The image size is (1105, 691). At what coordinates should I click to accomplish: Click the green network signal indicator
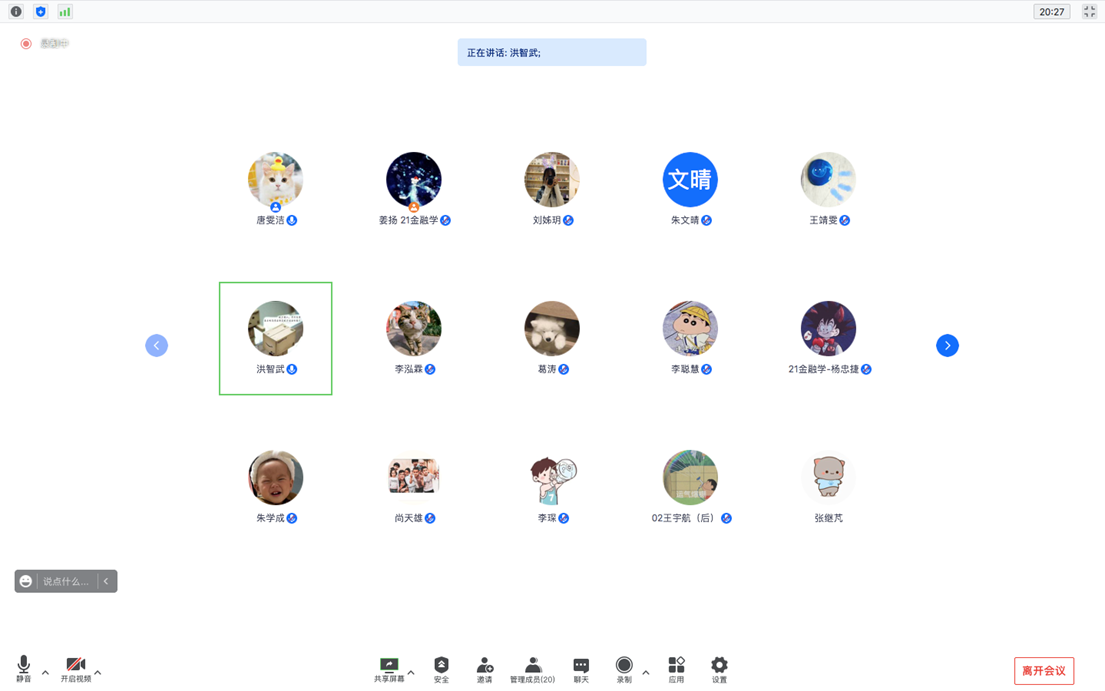click(64, 12)
